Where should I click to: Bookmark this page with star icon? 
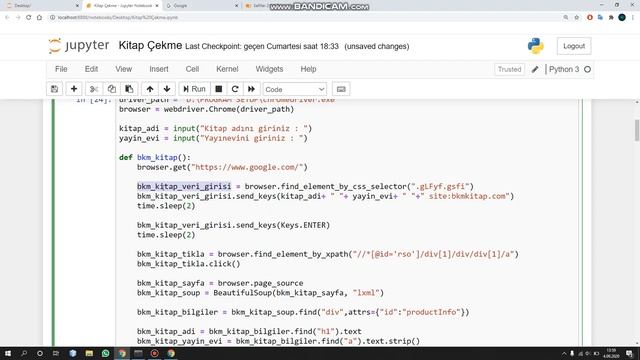[576, 18]
